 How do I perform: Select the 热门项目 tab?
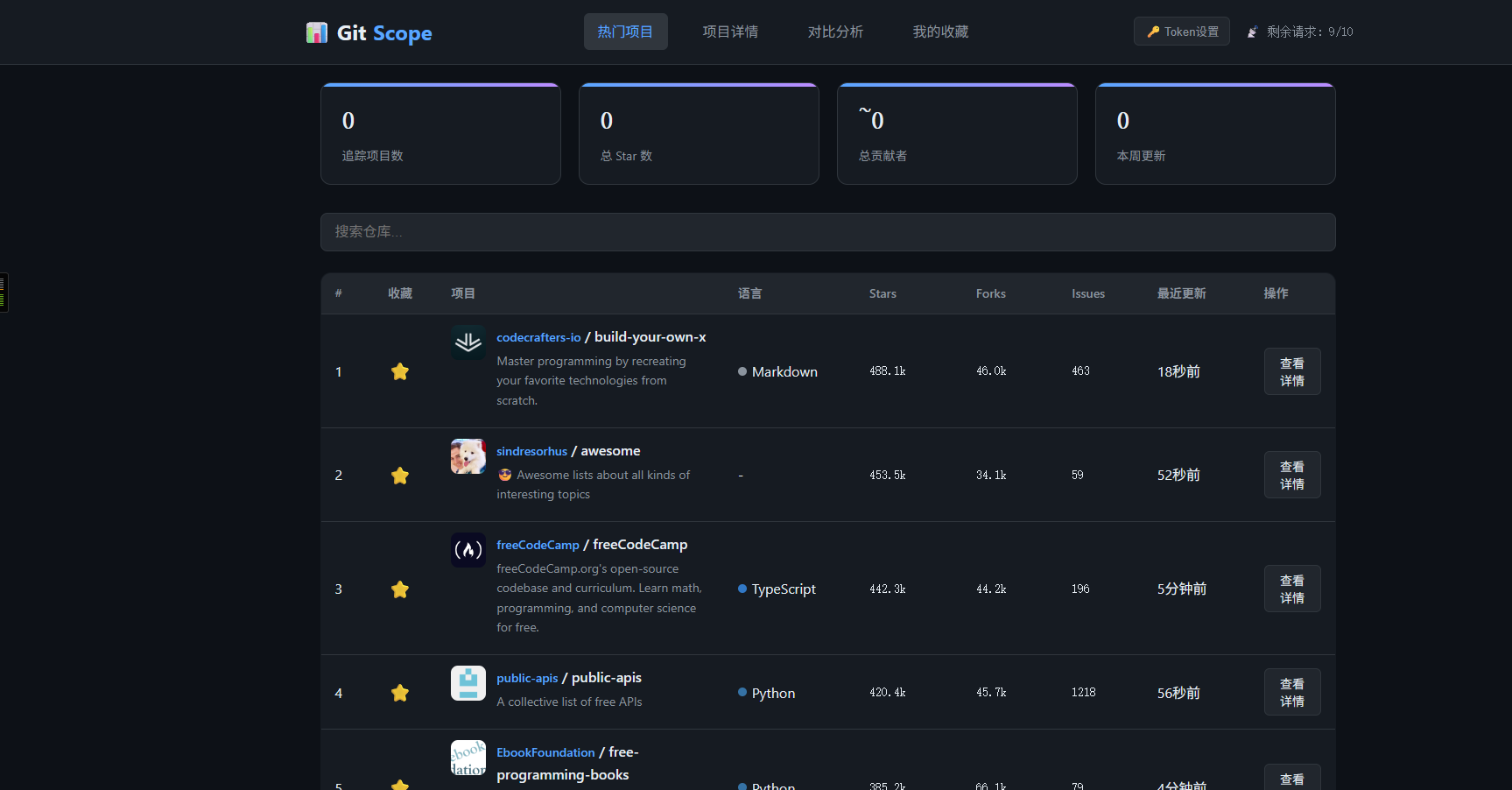(x=625, y=32)
